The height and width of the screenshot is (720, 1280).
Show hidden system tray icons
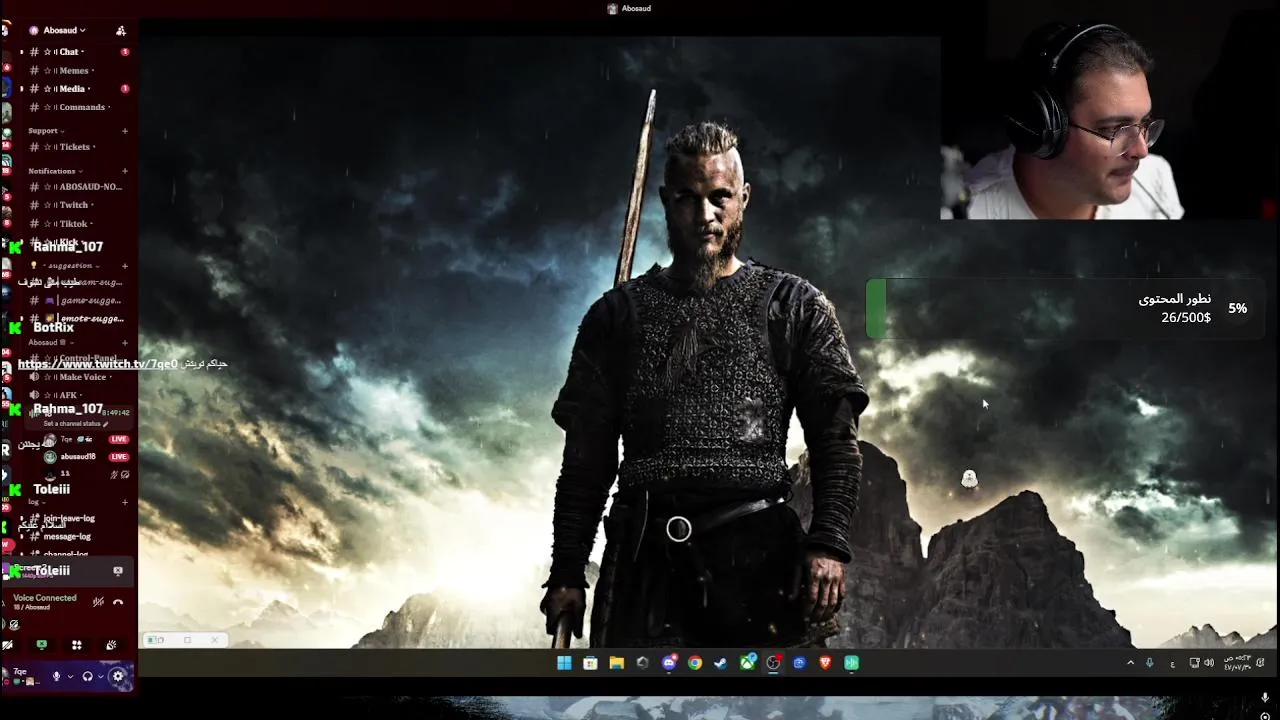[1131, 663]
